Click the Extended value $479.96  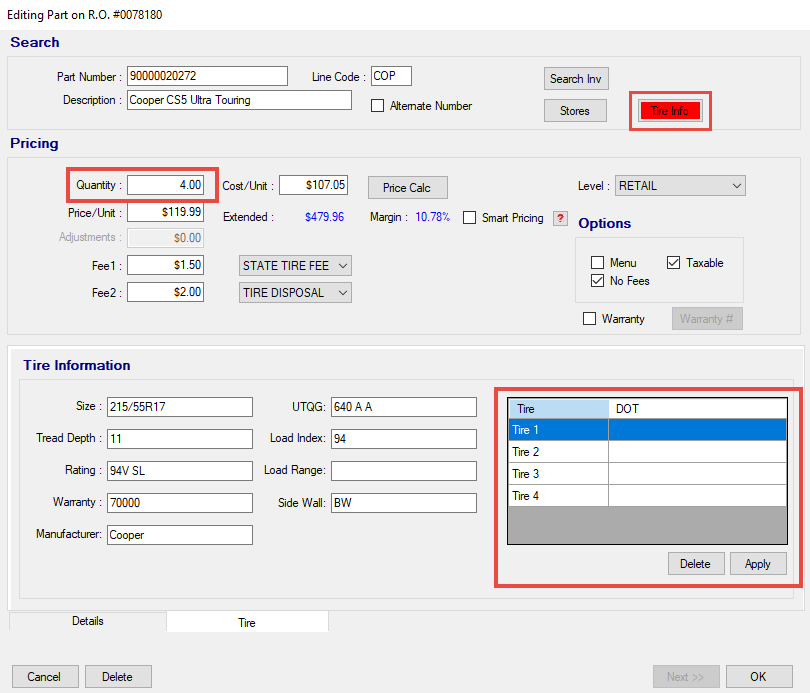(324, 217)
